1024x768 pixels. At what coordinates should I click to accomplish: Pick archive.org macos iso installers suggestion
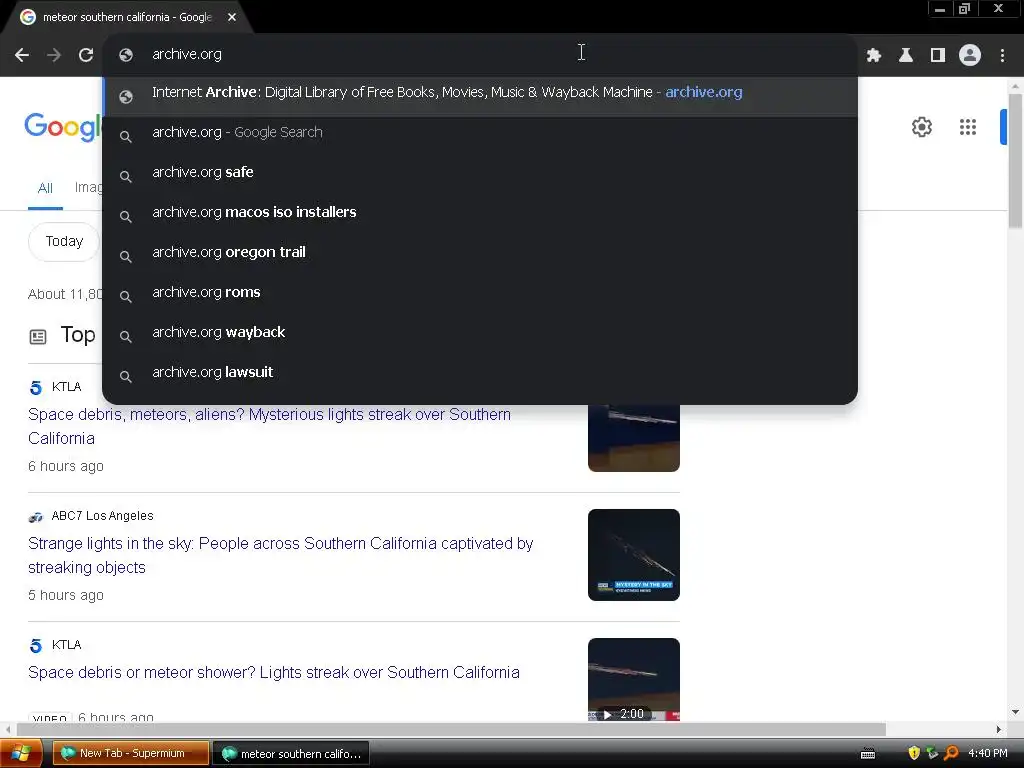[480, 212]
